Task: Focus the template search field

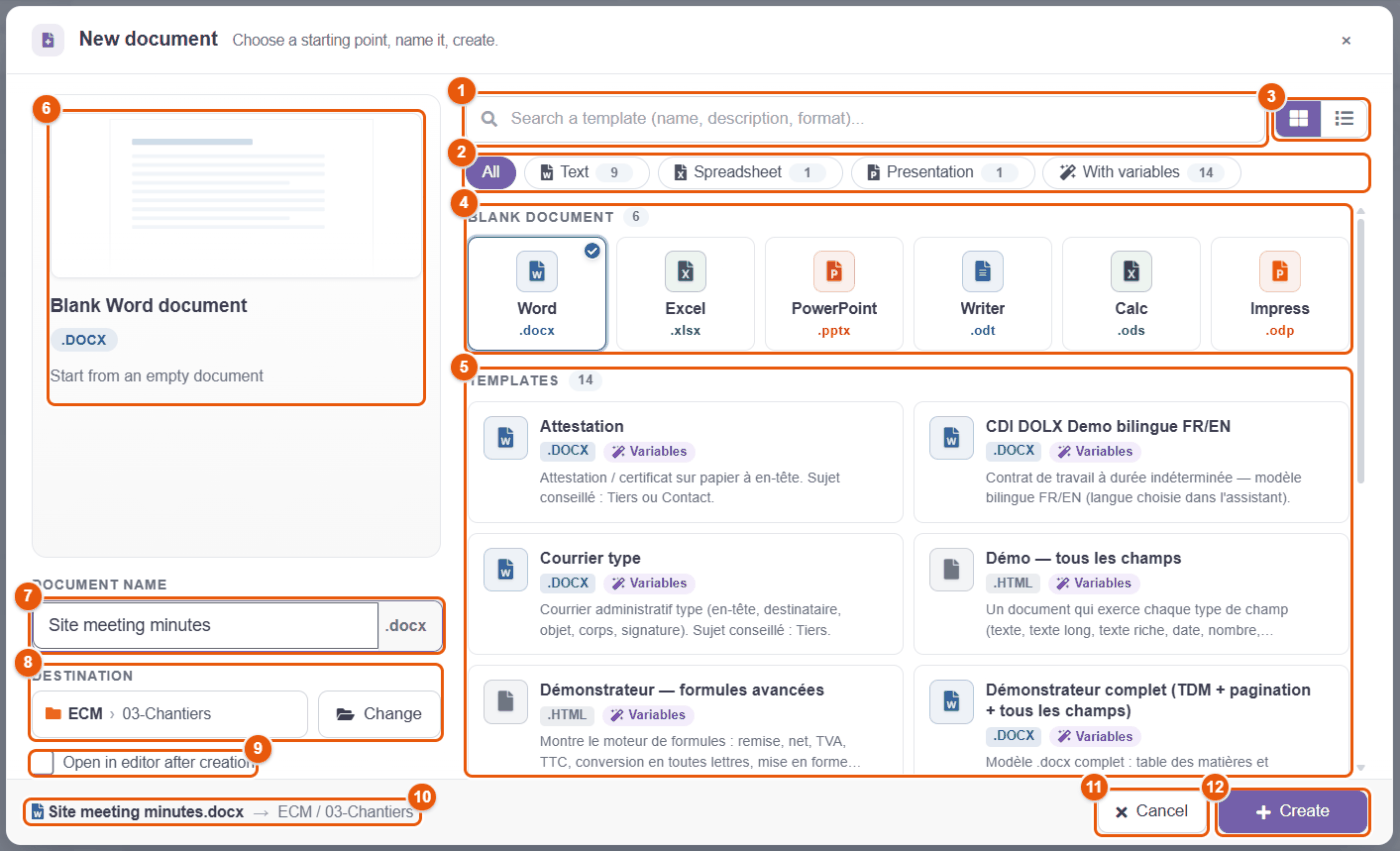Action: 868,119
